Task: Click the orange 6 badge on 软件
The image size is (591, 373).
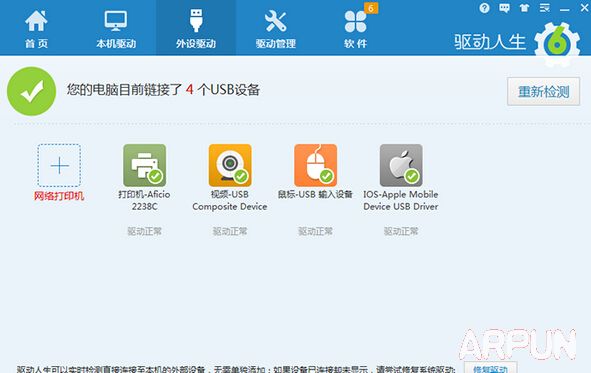Action: click(371, 8)
